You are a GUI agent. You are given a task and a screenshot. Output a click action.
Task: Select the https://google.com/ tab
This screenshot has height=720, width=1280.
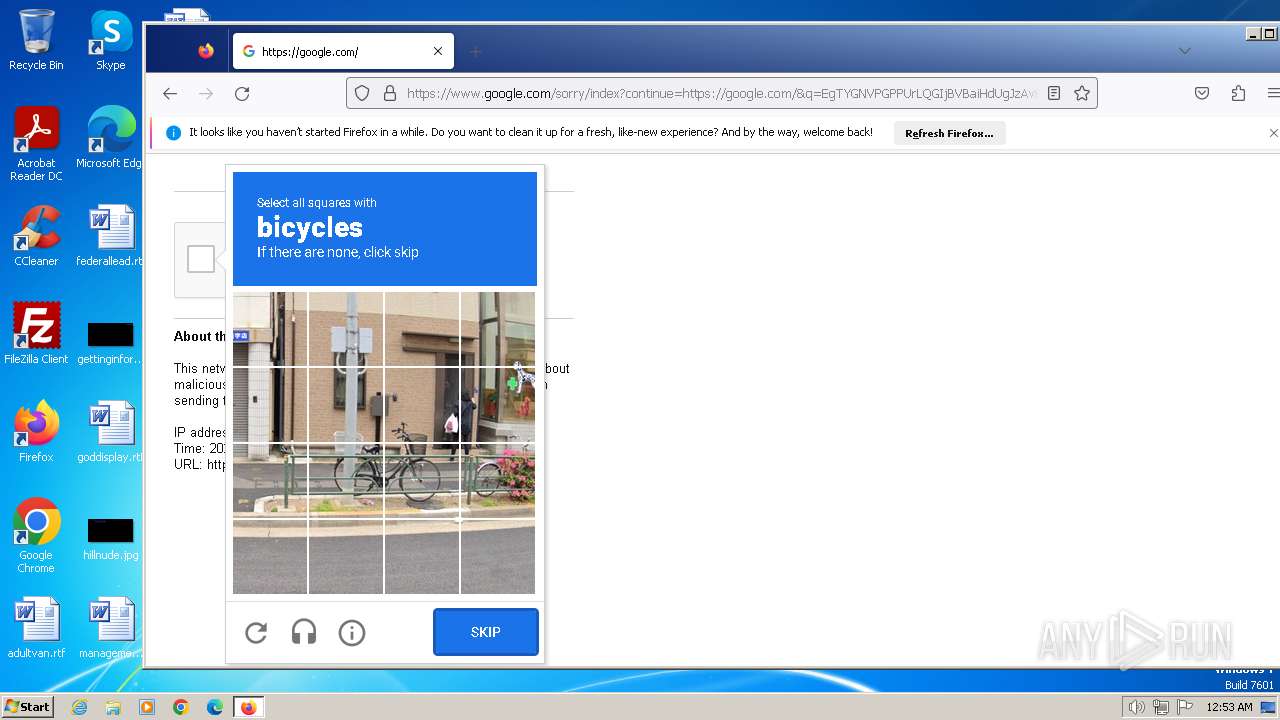tap(343, 51)
